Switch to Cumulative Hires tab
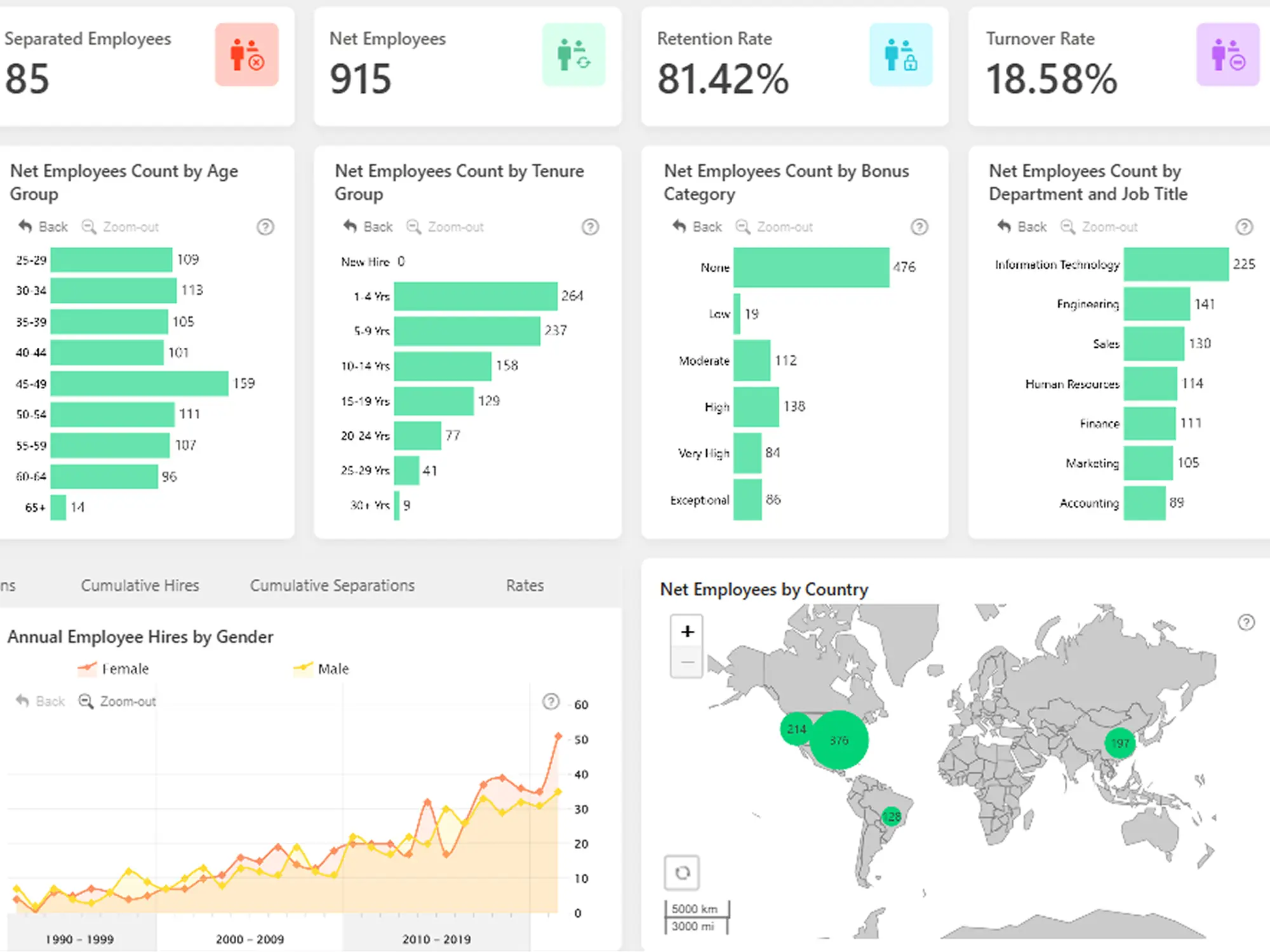Viewport: 1270px width, 952px height. (x=140, y=585)
